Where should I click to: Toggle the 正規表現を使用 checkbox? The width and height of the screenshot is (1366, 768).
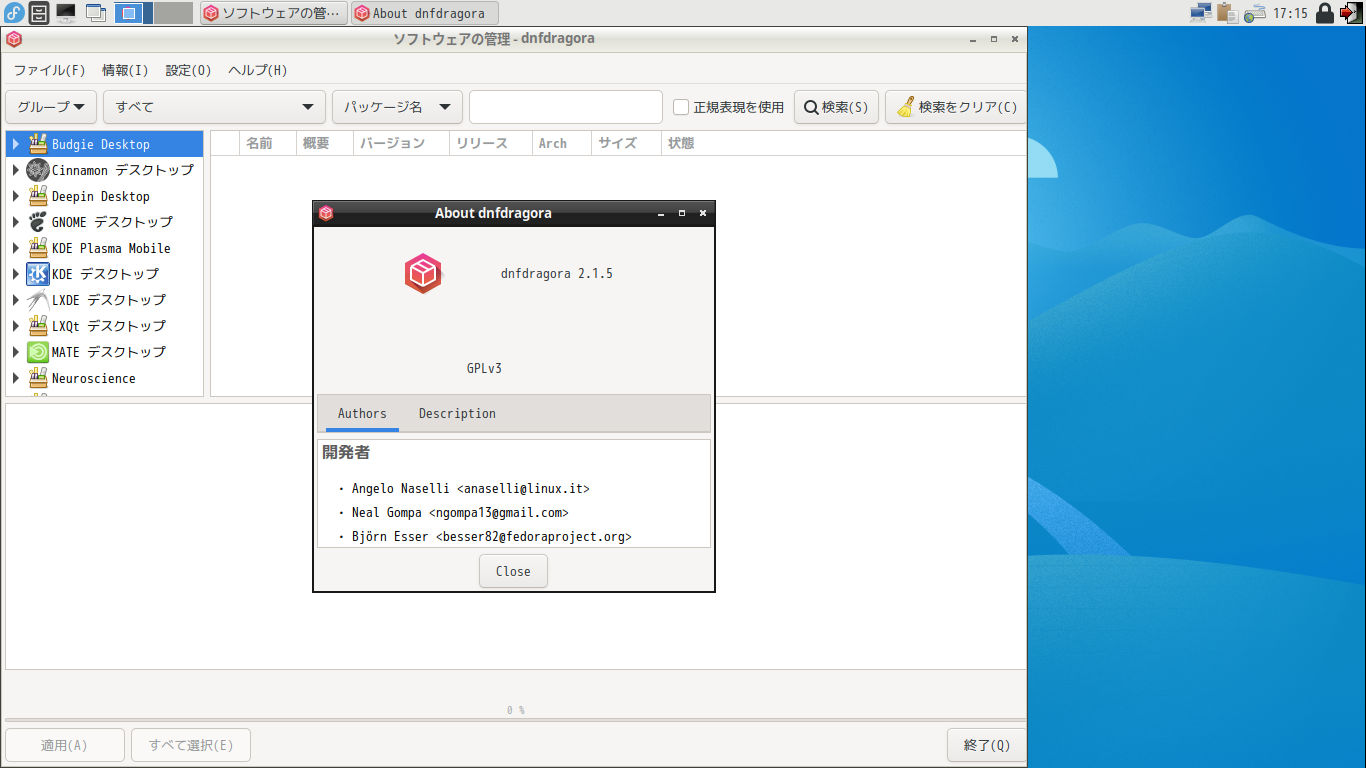click(681, 107)
